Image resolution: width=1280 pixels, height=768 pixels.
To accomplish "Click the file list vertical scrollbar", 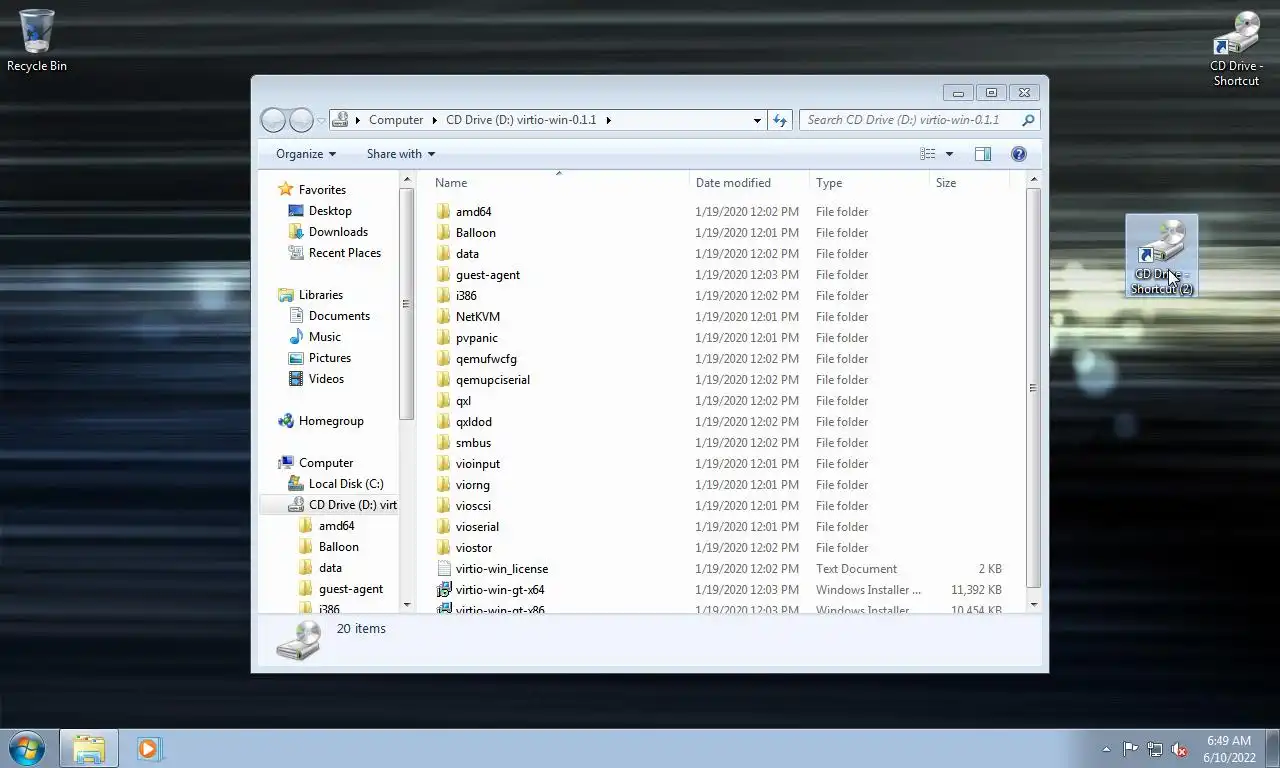I will [1033, 387].
